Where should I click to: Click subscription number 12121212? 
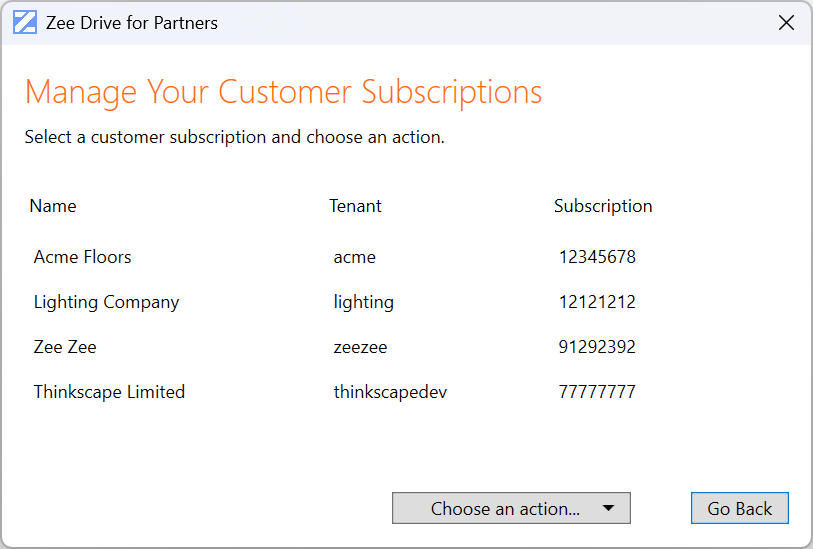pyautogui.click(x=597, y=302)
